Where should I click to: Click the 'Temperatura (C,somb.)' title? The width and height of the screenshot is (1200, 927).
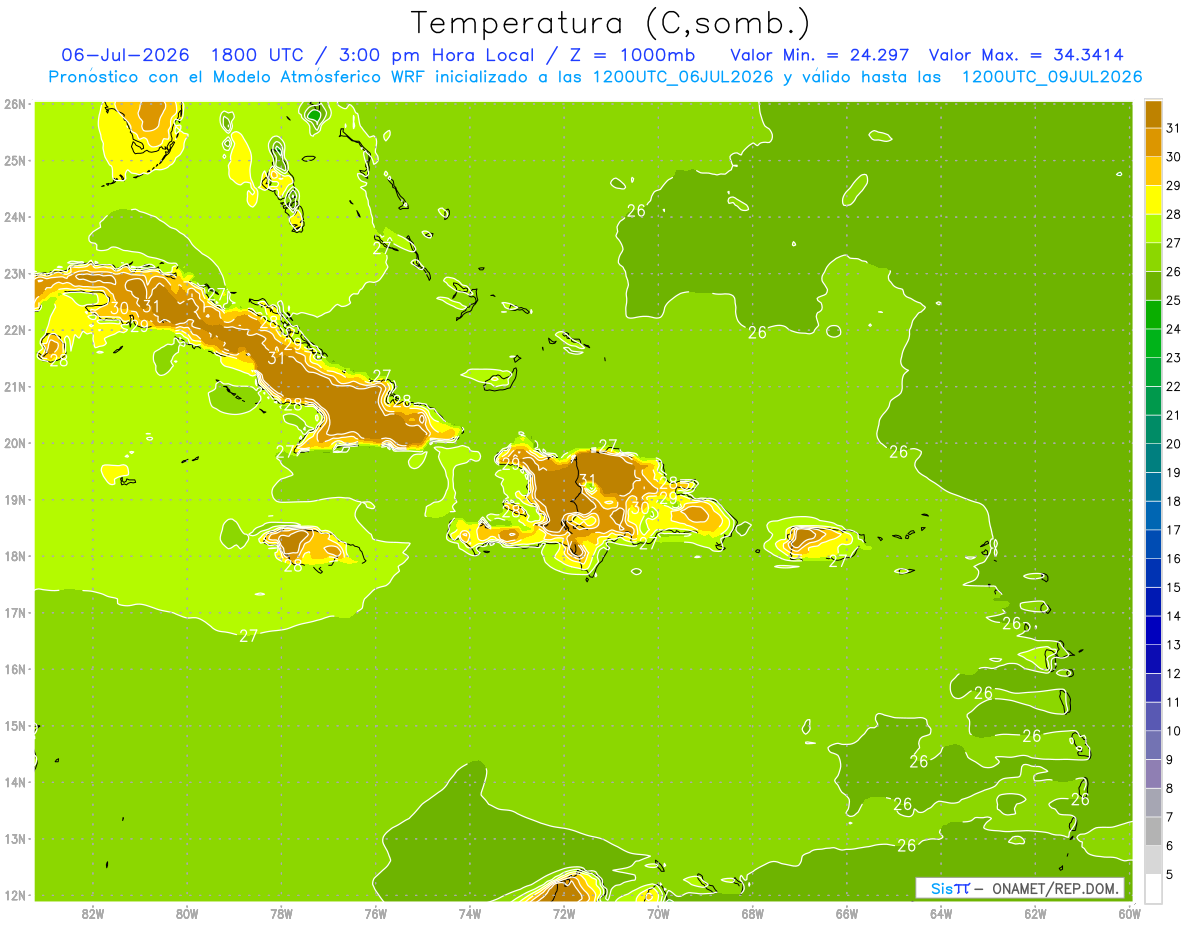tap(611, 22)
